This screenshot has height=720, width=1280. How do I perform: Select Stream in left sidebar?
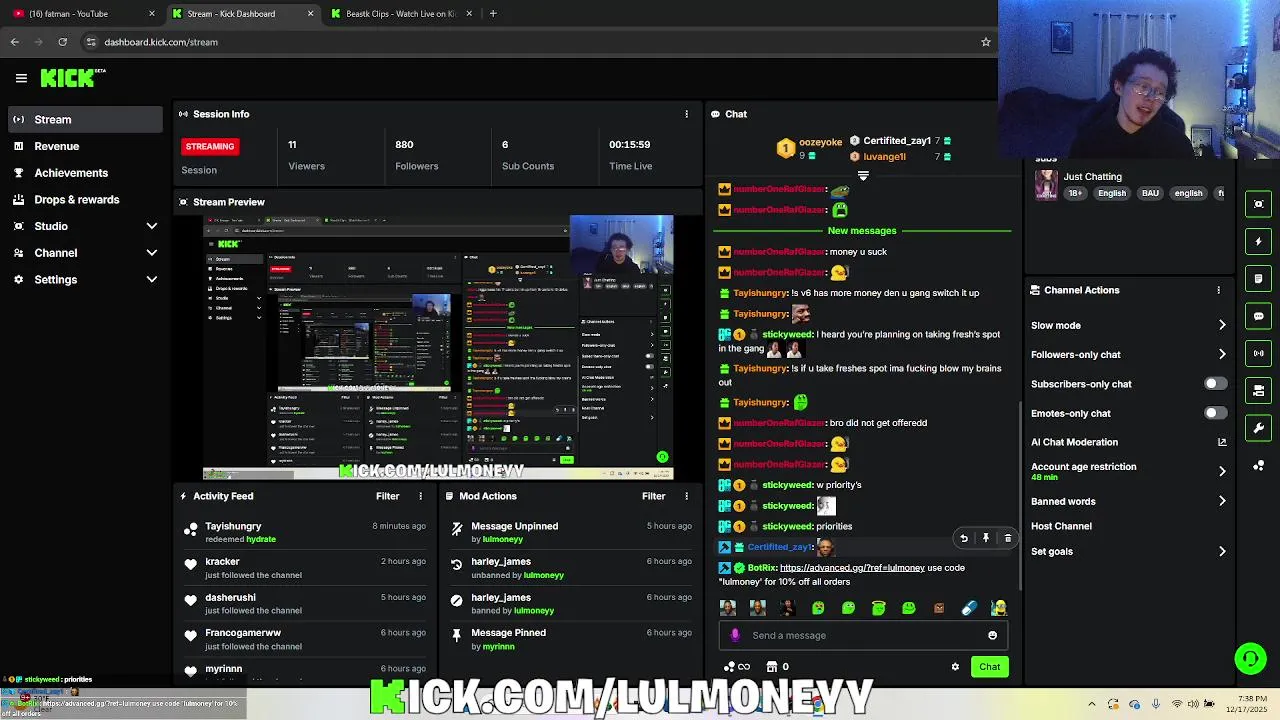pyautogui.click(x=83, y=119)
